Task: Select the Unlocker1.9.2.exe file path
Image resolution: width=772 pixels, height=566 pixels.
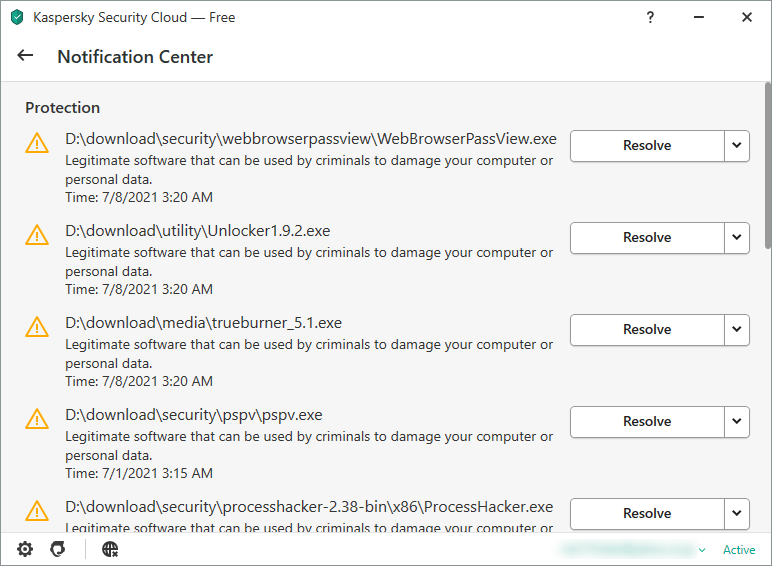Action: [x=197, y=231]
